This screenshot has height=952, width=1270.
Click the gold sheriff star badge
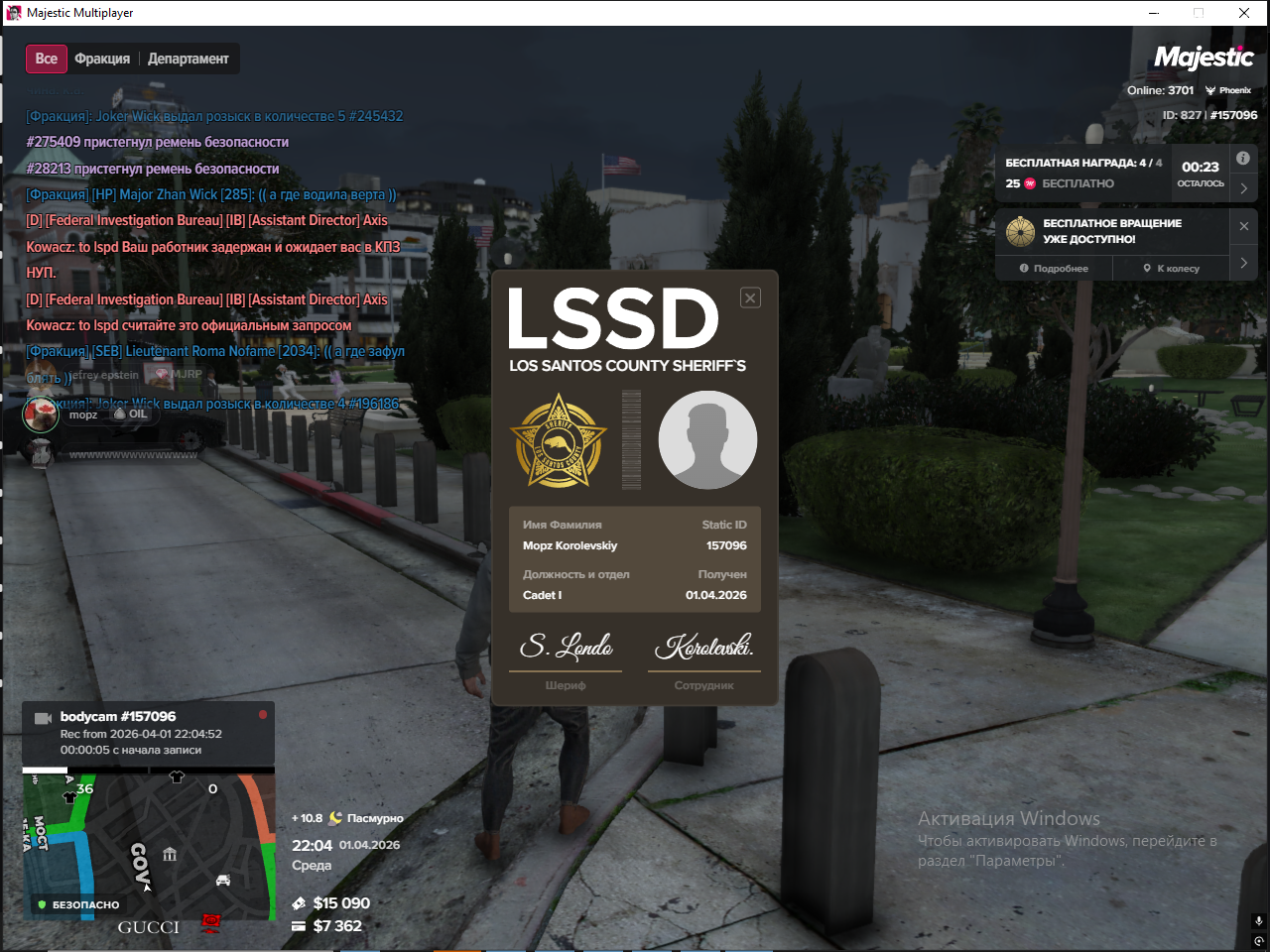coord(558,440)
